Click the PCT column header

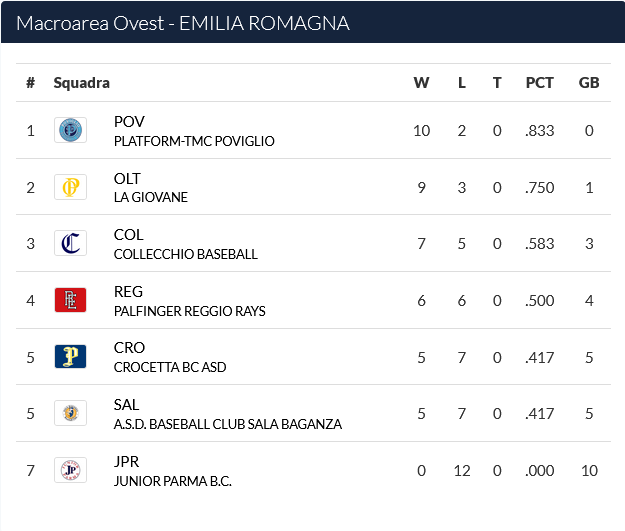539,83
